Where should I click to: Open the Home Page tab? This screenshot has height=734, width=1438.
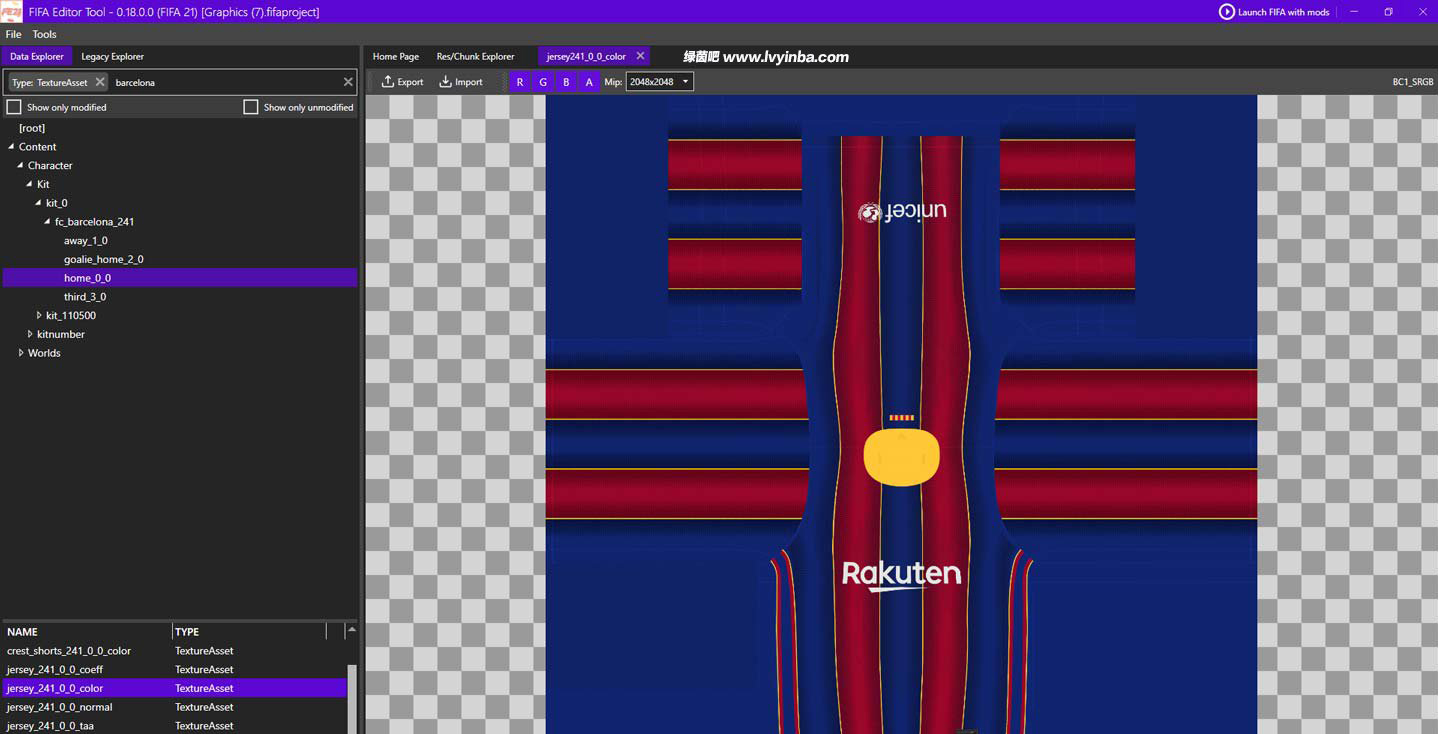tap(396, 56)
